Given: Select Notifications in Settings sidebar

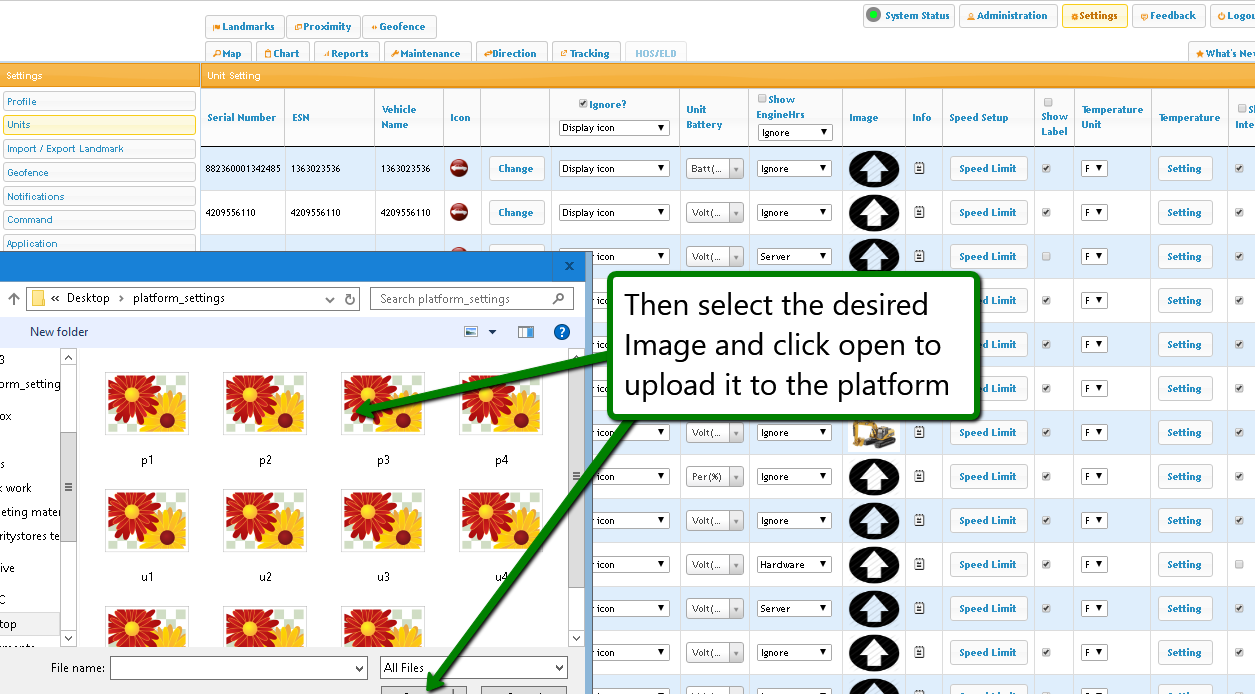Looking at the screenshot, I should pos(99,196).
